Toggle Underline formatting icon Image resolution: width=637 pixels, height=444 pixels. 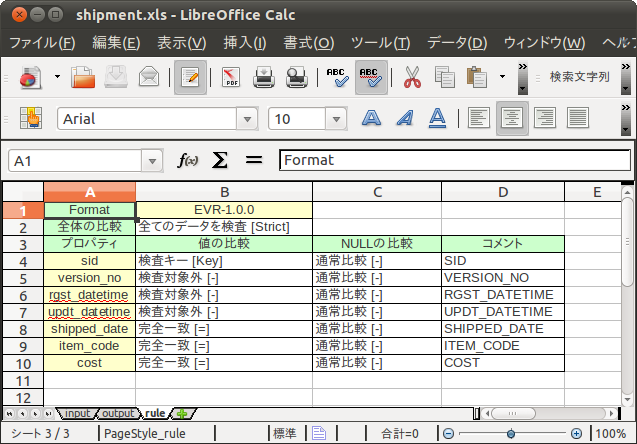pos(437,118)
